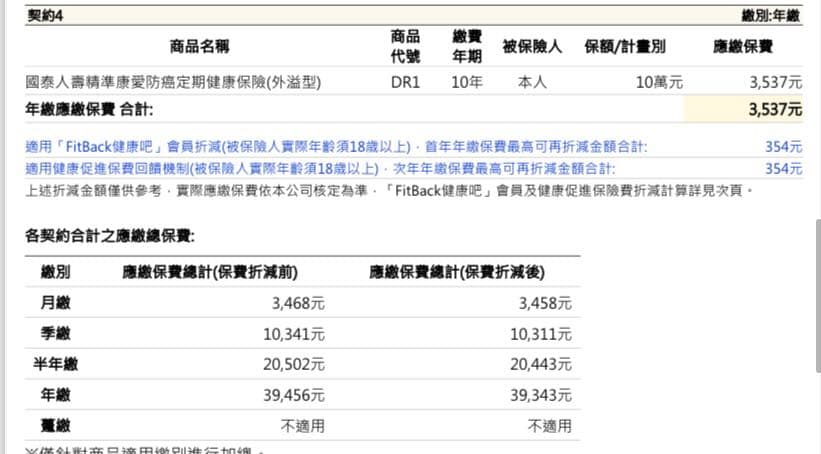
Task: Click the highlighted 3,537元 annual total
Action: click(775, 109)
